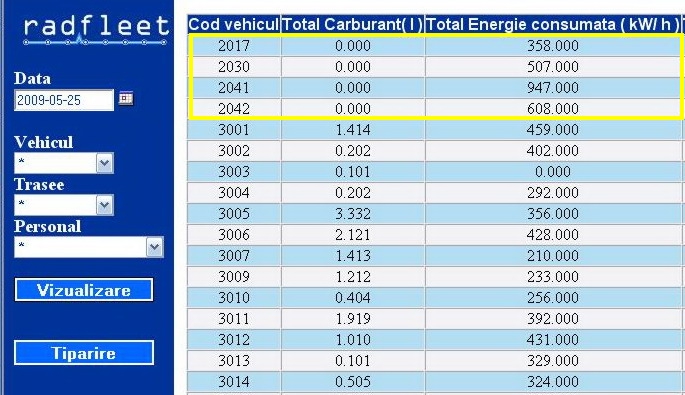Click the Tiparire button
The image size is (685, 395).
(x=84, y=353)
